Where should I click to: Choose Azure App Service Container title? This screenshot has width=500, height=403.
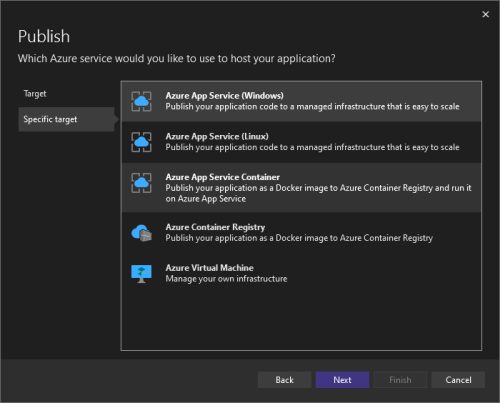[x=222, y=177]
